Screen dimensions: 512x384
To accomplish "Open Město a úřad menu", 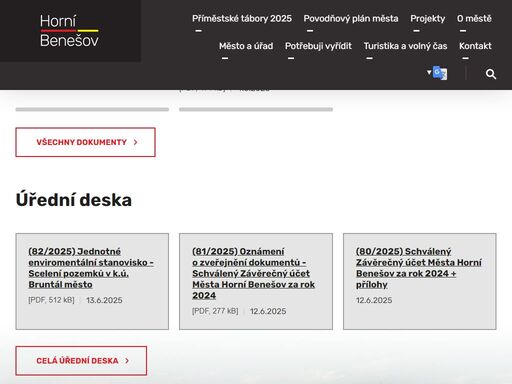I will tap(246, 46).
